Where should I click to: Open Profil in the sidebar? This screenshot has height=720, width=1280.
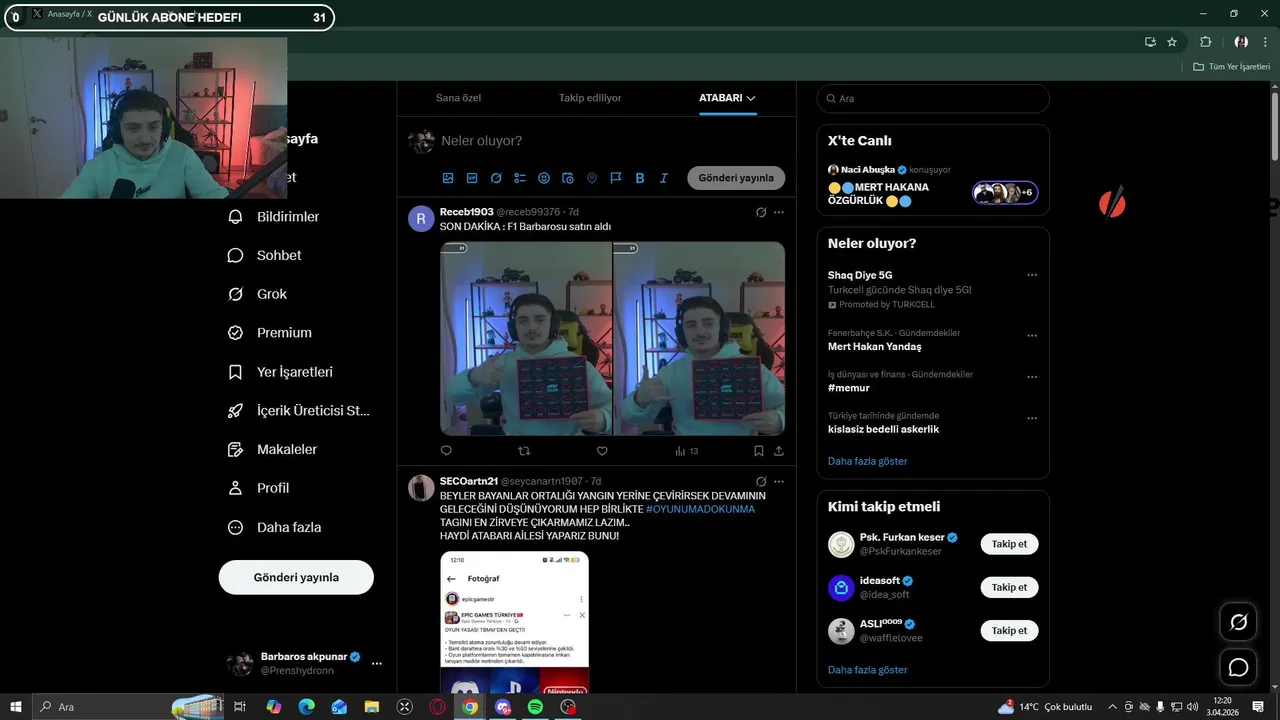(259, 488)
